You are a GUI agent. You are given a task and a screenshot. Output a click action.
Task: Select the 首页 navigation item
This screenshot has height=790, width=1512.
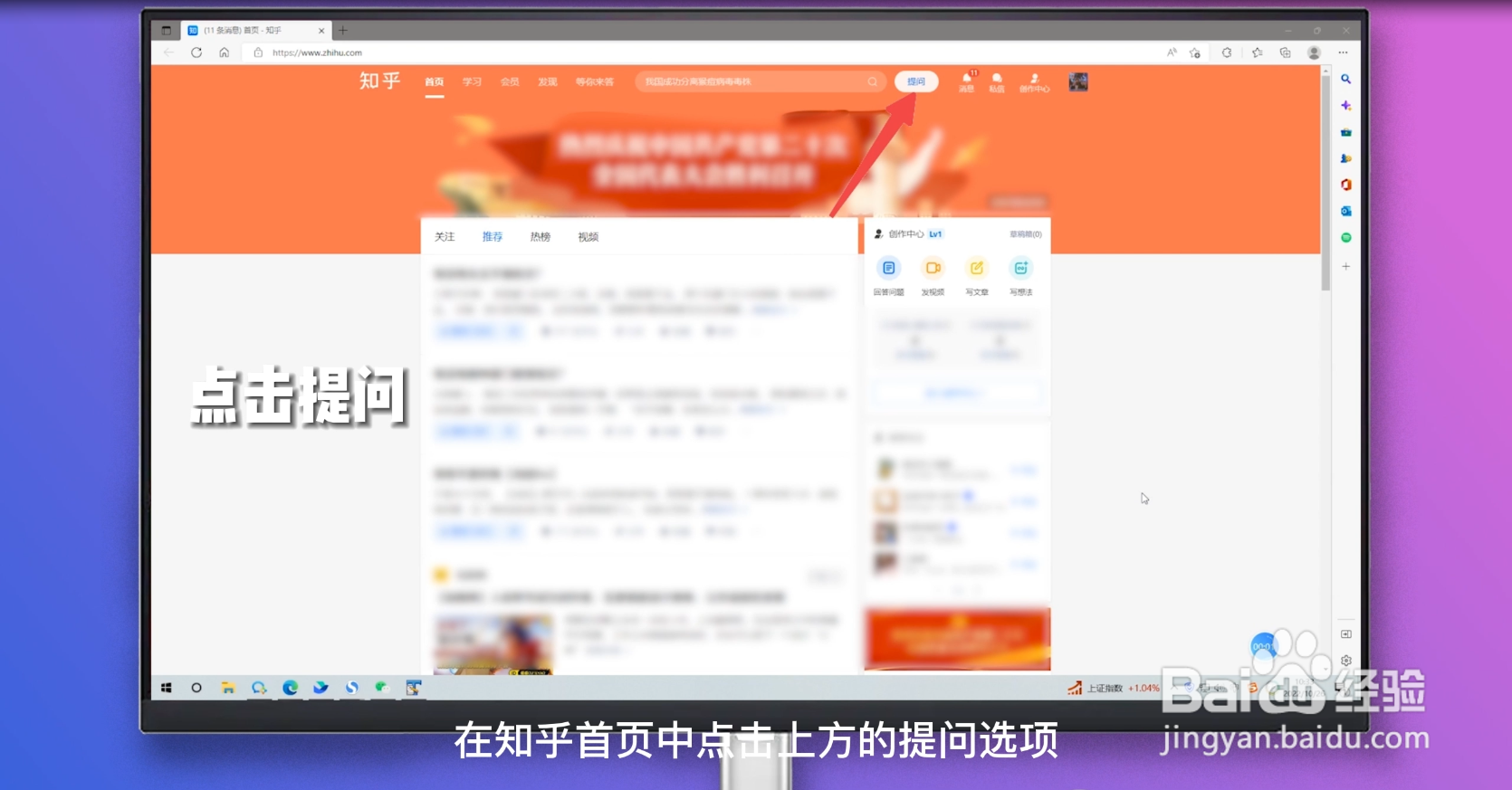tap(435, 81)
